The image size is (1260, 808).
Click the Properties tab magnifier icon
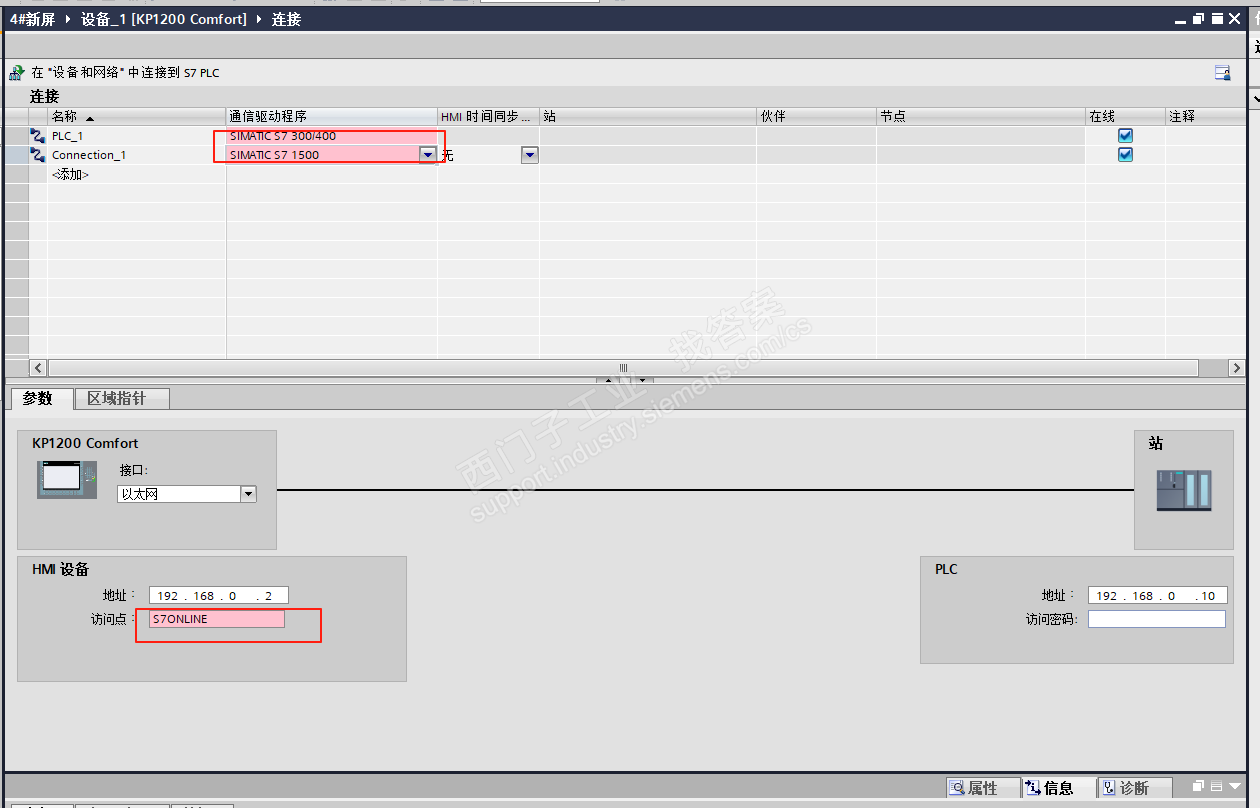[x=957, y=788]
